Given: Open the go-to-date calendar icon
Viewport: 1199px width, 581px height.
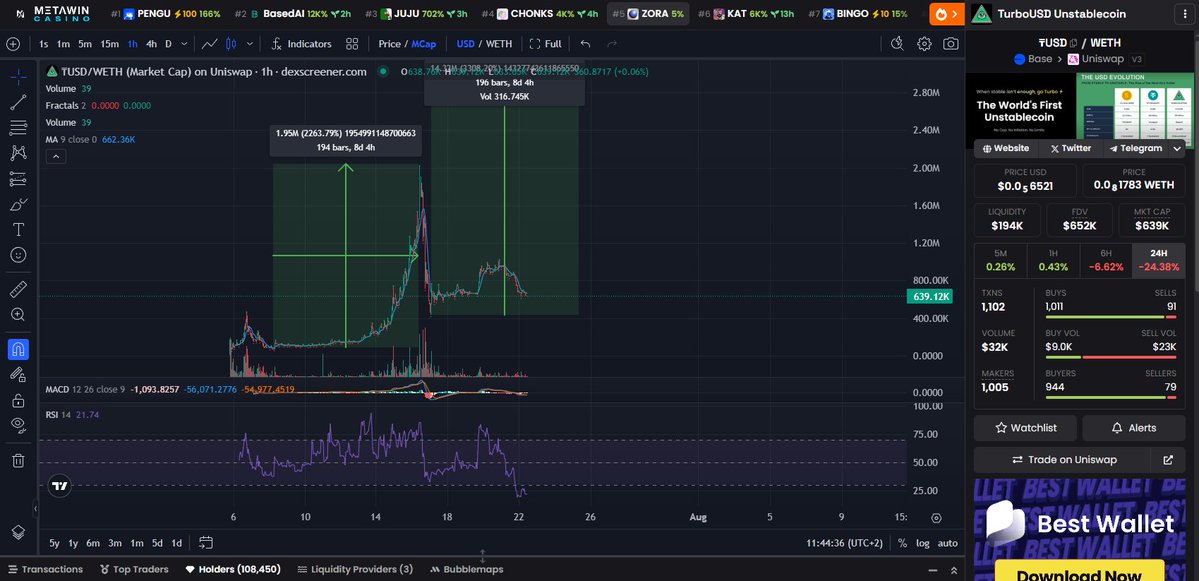Looking at the screenshot, I should (x=206, y=543).
